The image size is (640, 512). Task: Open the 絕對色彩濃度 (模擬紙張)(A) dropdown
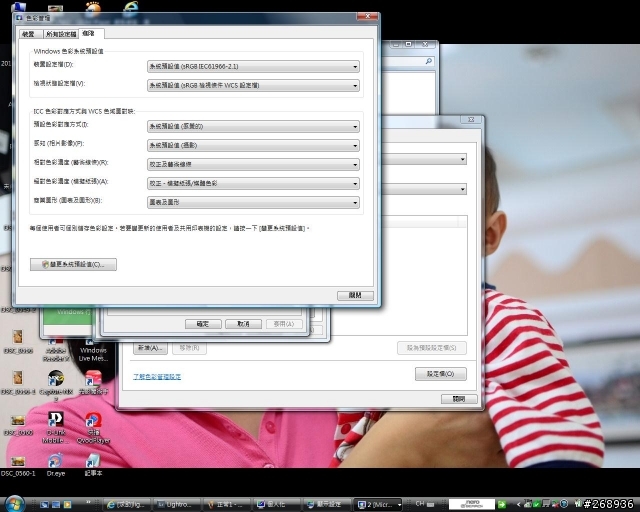pyautogui.click(x=253, y=183)
